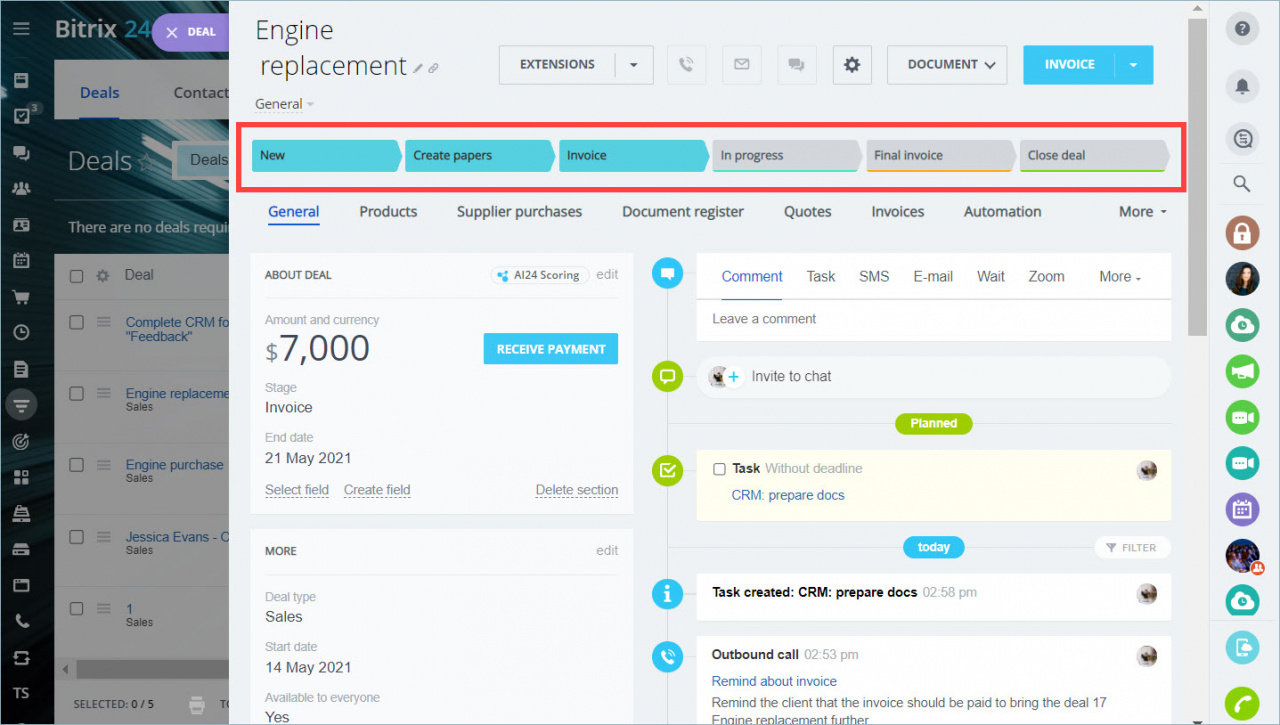Click the phone call icon in deal header
The image size is (1280, 725).
[x=686, y=65]
